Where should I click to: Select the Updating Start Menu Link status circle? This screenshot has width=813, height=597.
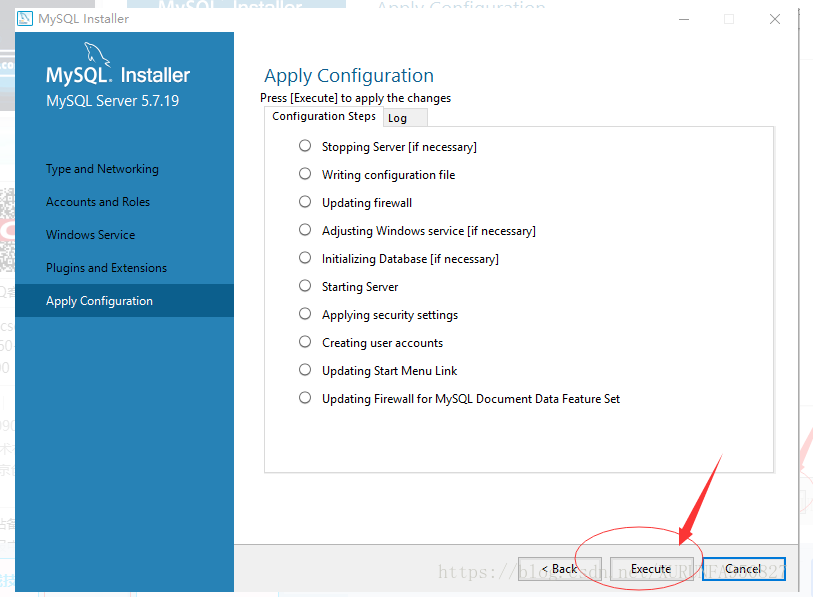point(305,370)
